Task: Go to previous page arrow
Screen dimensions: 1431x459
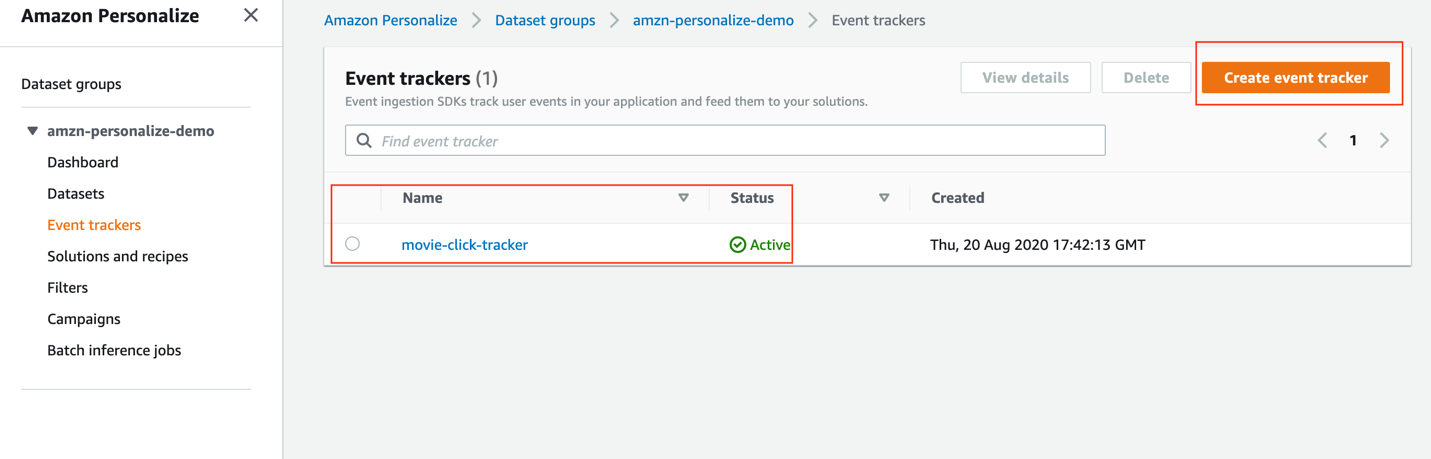Action: tap(1322, 141)
